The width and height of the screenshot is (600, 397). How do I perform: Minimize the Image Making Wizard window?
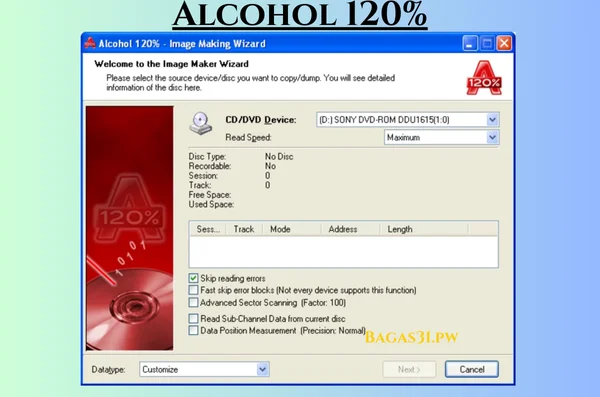pos(470,44)
